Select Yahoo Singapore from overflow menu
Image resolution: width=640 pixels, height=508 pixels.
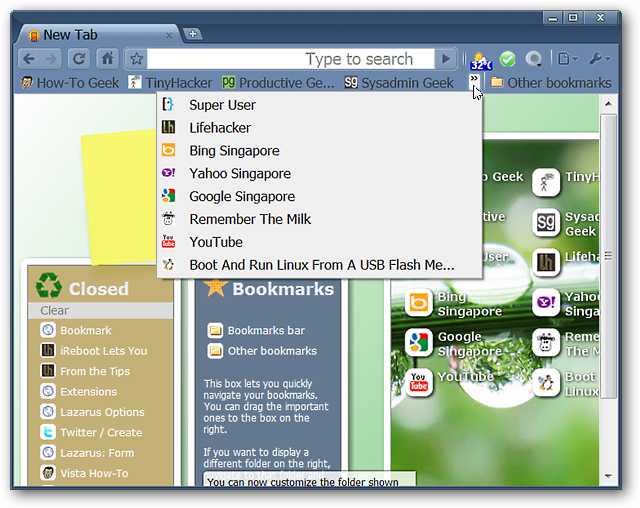coord(320,173)
